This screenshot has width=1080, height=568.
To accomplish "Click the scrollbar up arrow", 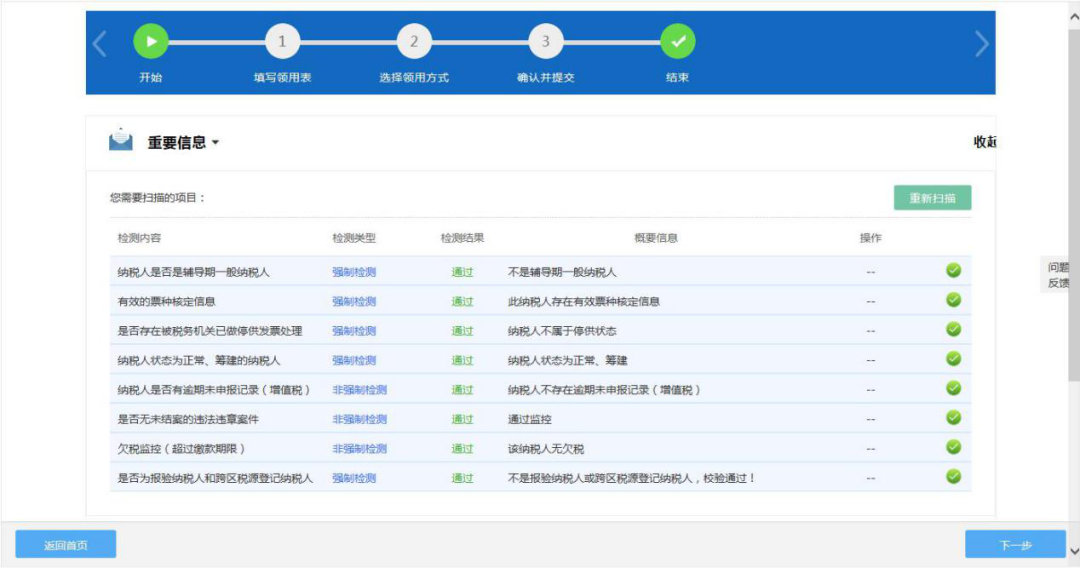I will coord(1074,17).
